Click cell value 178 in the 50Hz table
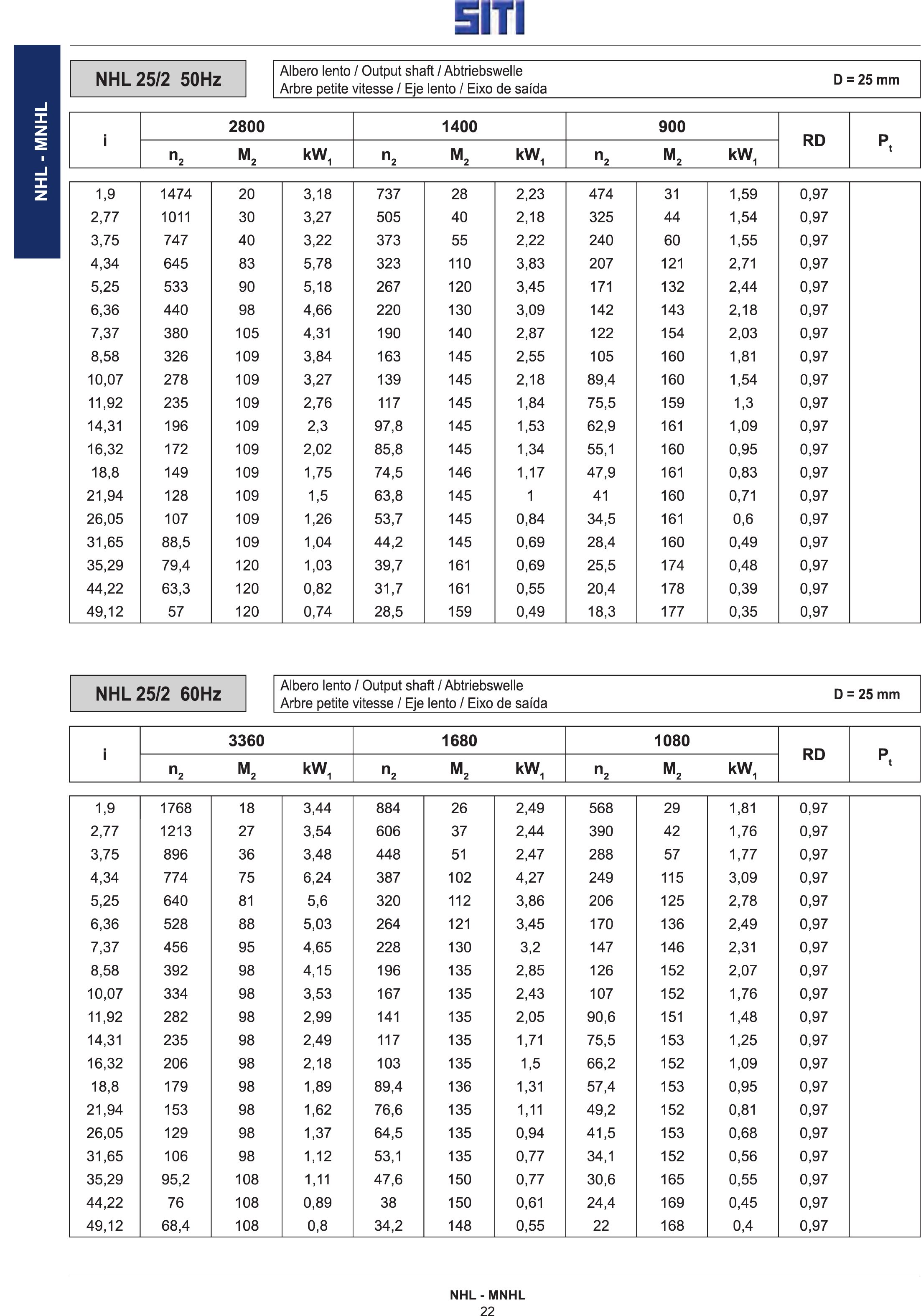 (x=672, y=589)
